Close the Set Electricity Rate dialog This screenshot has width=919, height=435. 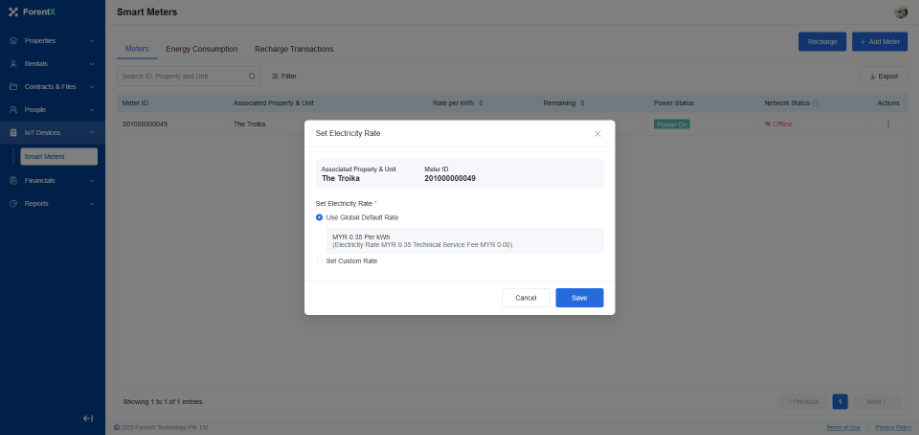[x=598, y=133]
